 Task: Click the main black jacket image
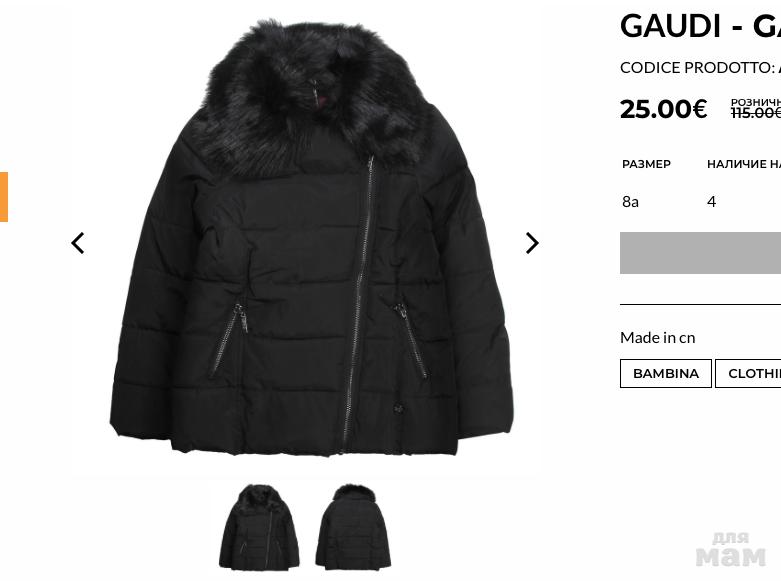click(x=311, y=239)
